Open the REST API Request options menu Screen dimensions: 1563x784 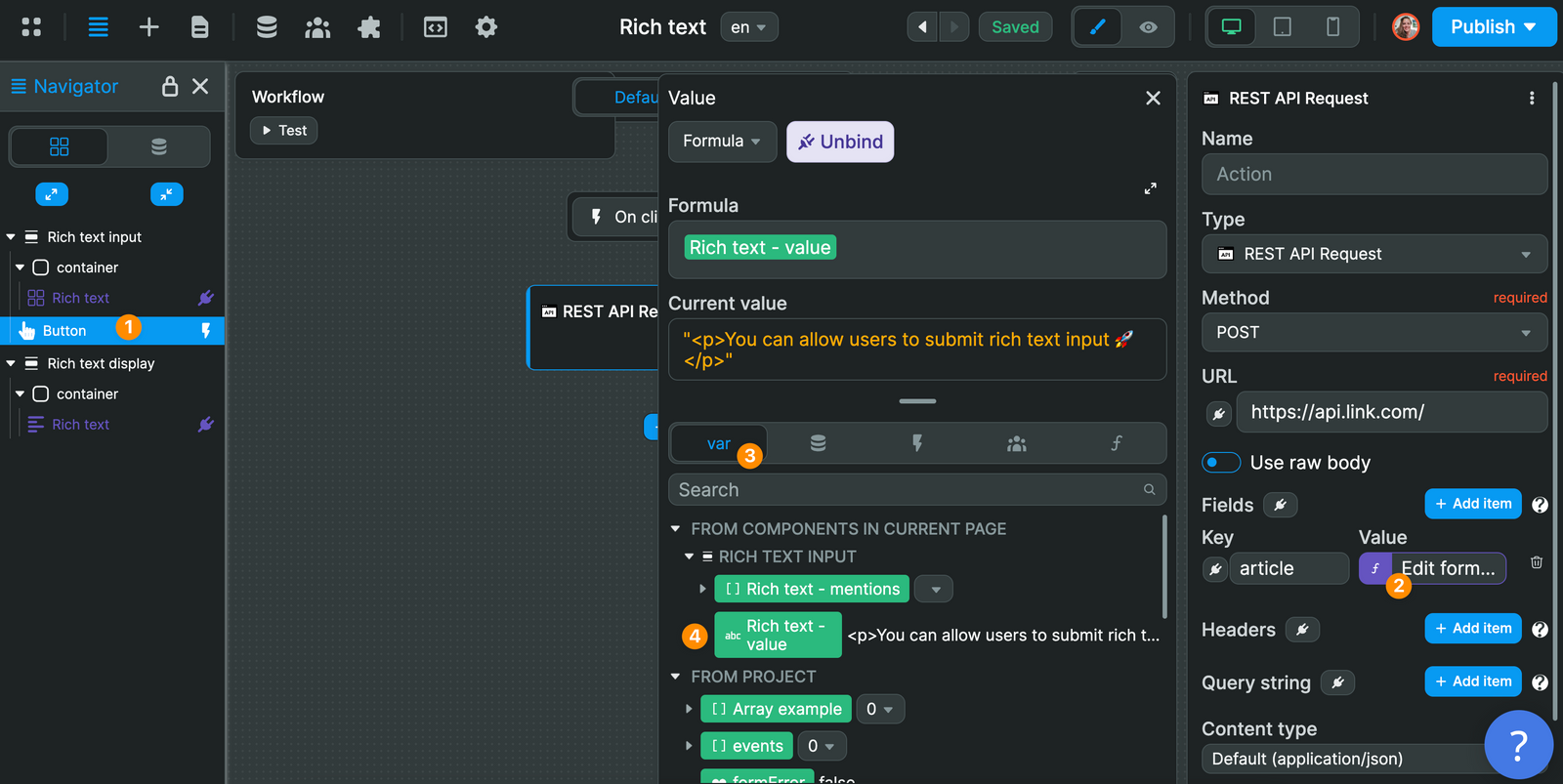click(1531, 99)
